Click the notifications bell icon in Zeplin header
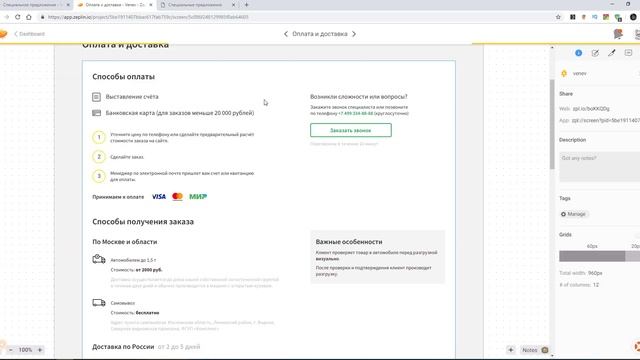 tap(618, 34)
